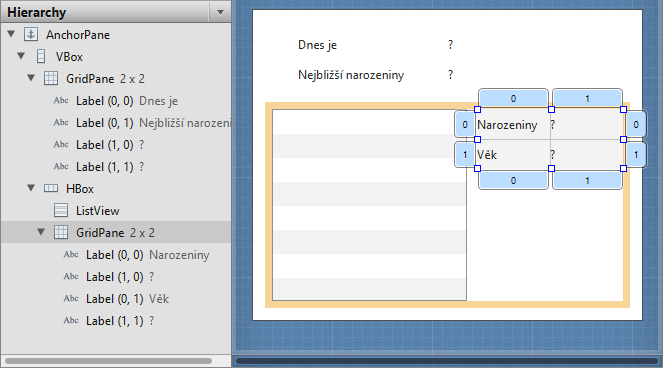This screenshot has height=368, width=663.
Task: Open the Hierarchy panel dropdown menu
Action: [x=220, y=12]
